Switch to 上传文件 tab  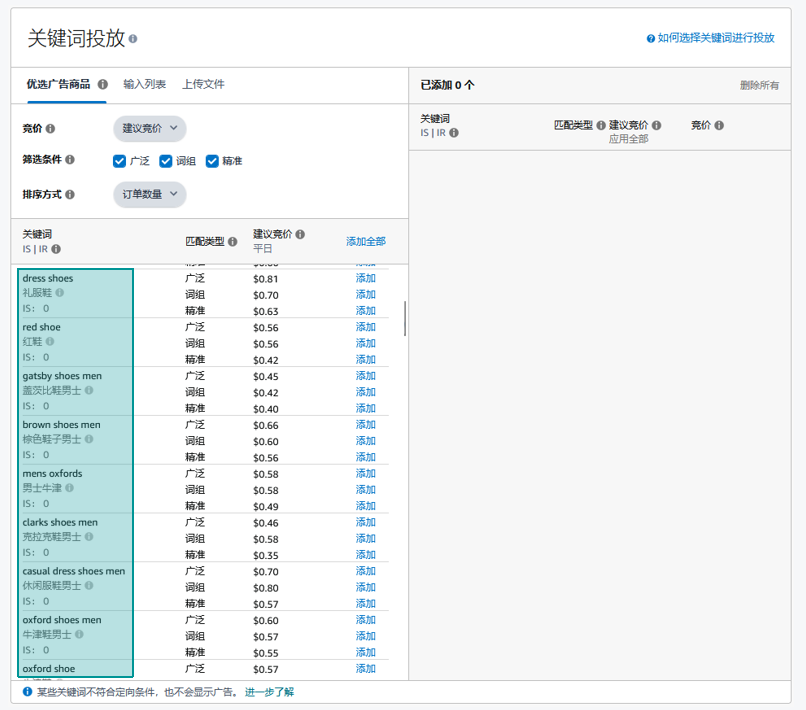203,84
